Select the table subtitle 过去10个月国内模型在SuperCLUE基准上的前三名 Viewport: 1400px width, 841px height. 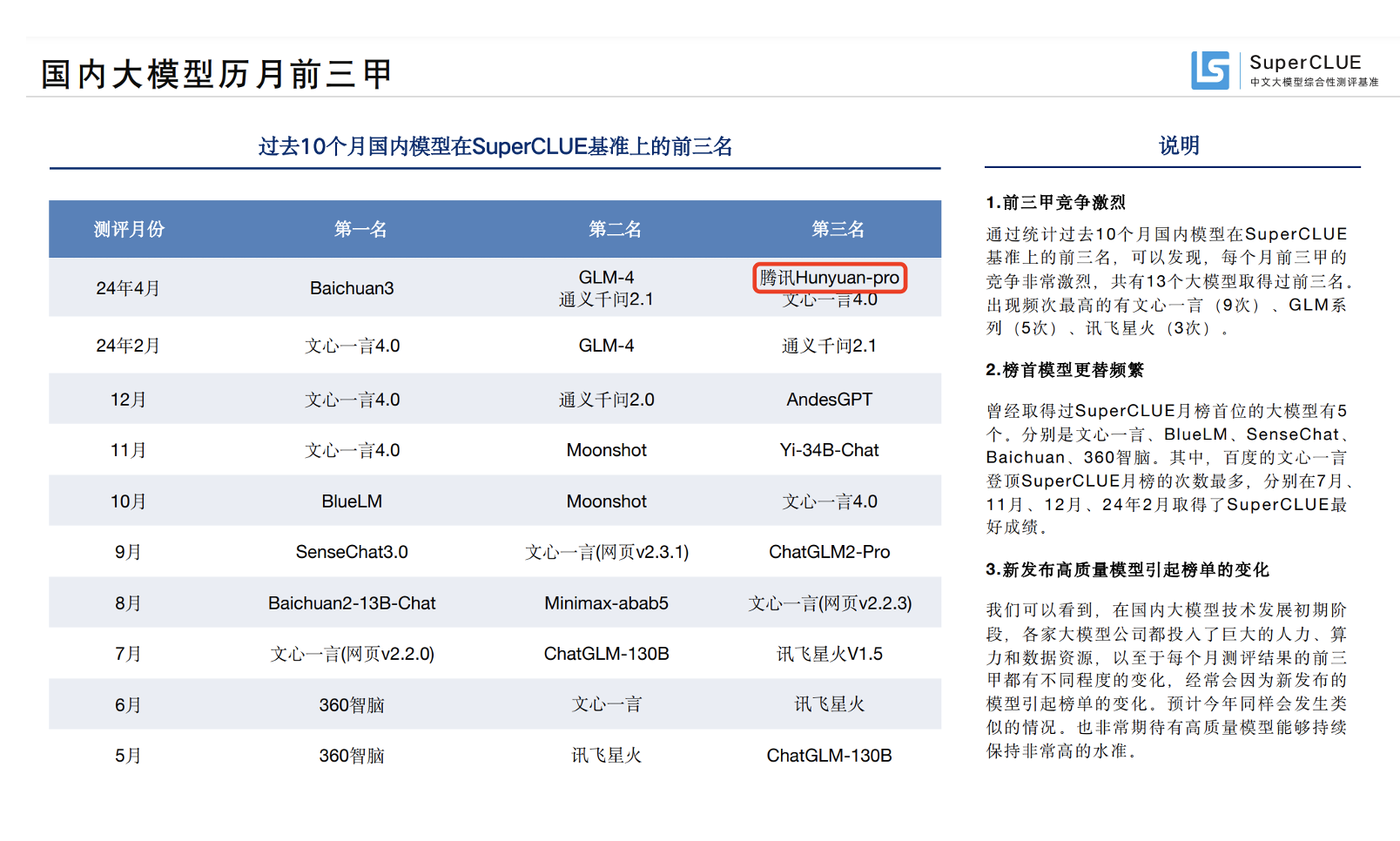tap(495, 146)
